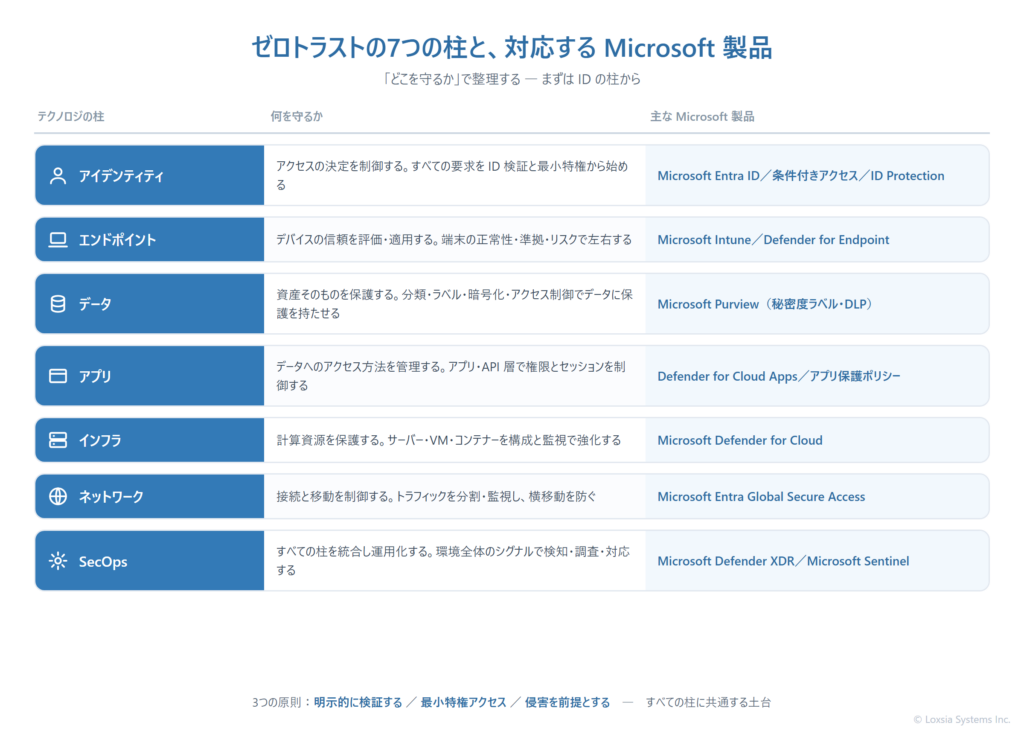The image size is (1024, 734).
Task: Select the アイデンティティ pillar label
Action: coord(121,176)
